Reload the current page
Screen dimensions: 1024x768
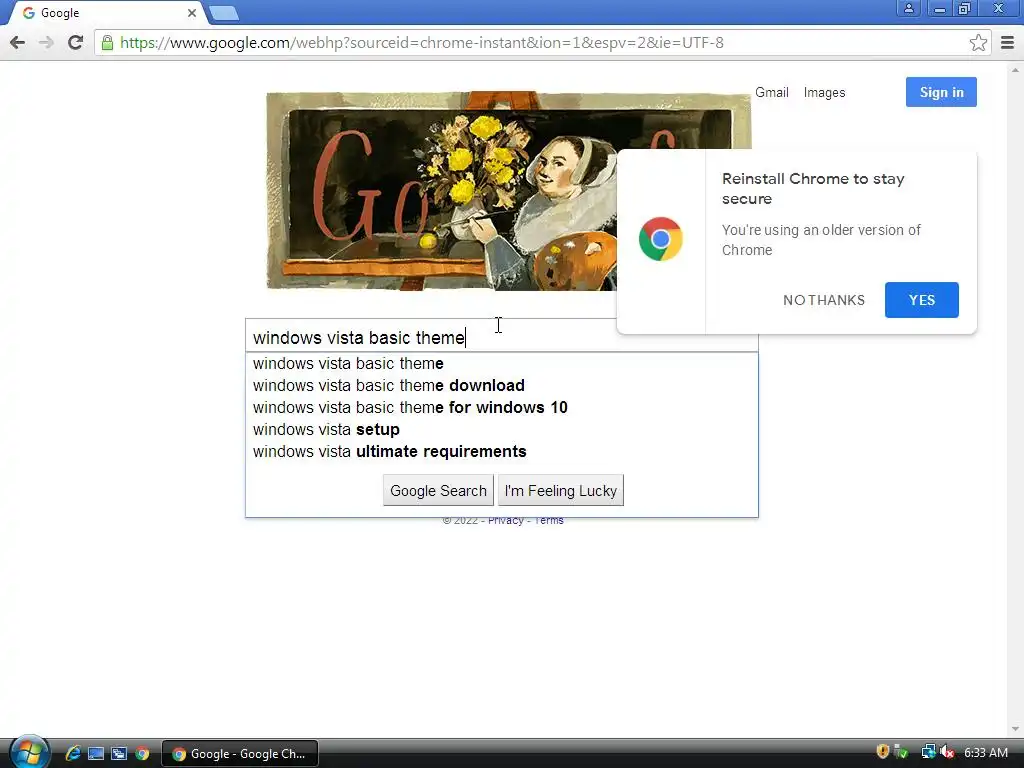75,42
